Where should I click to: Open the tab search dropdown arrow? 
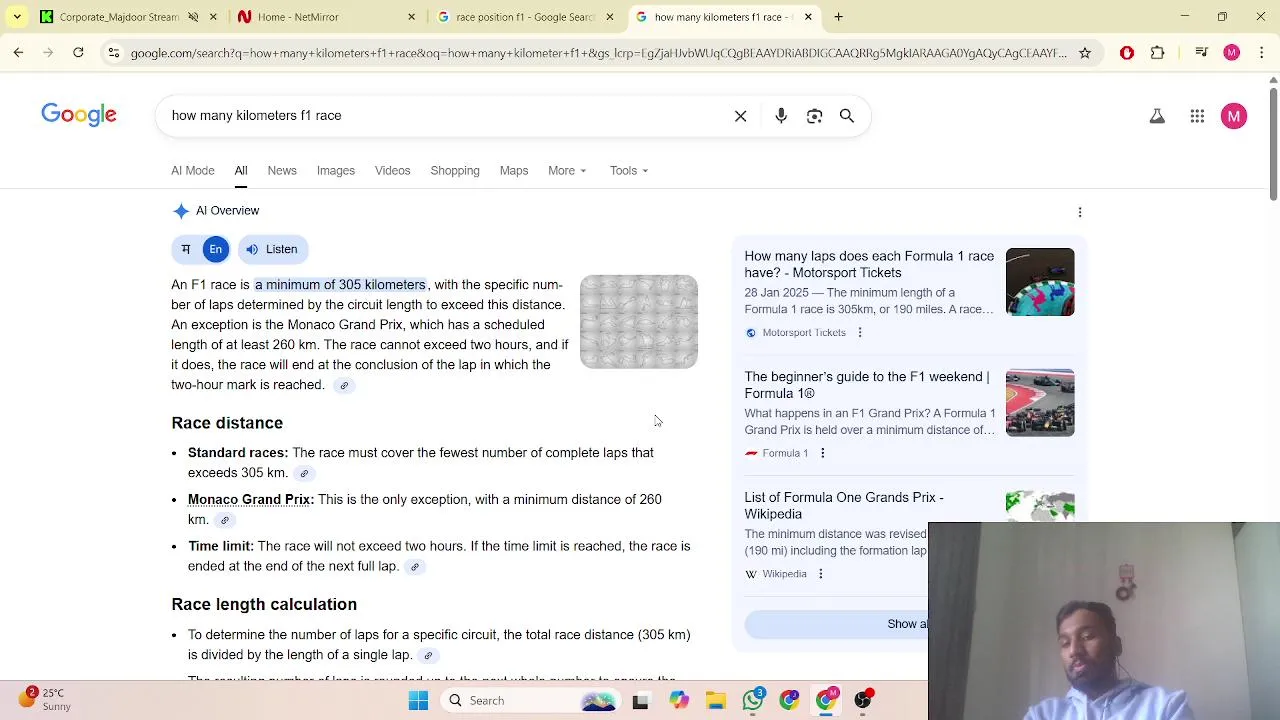click(17, 17)
